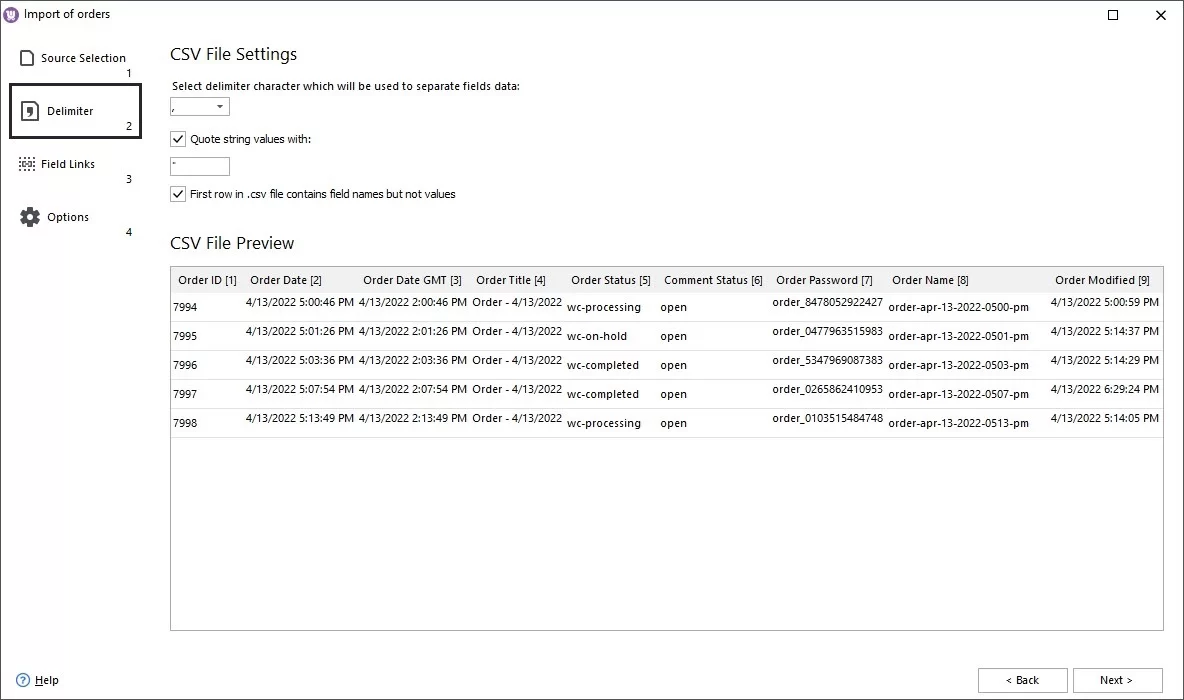
Task: Switch to the Field Links step
Action: tap(66, 163)
